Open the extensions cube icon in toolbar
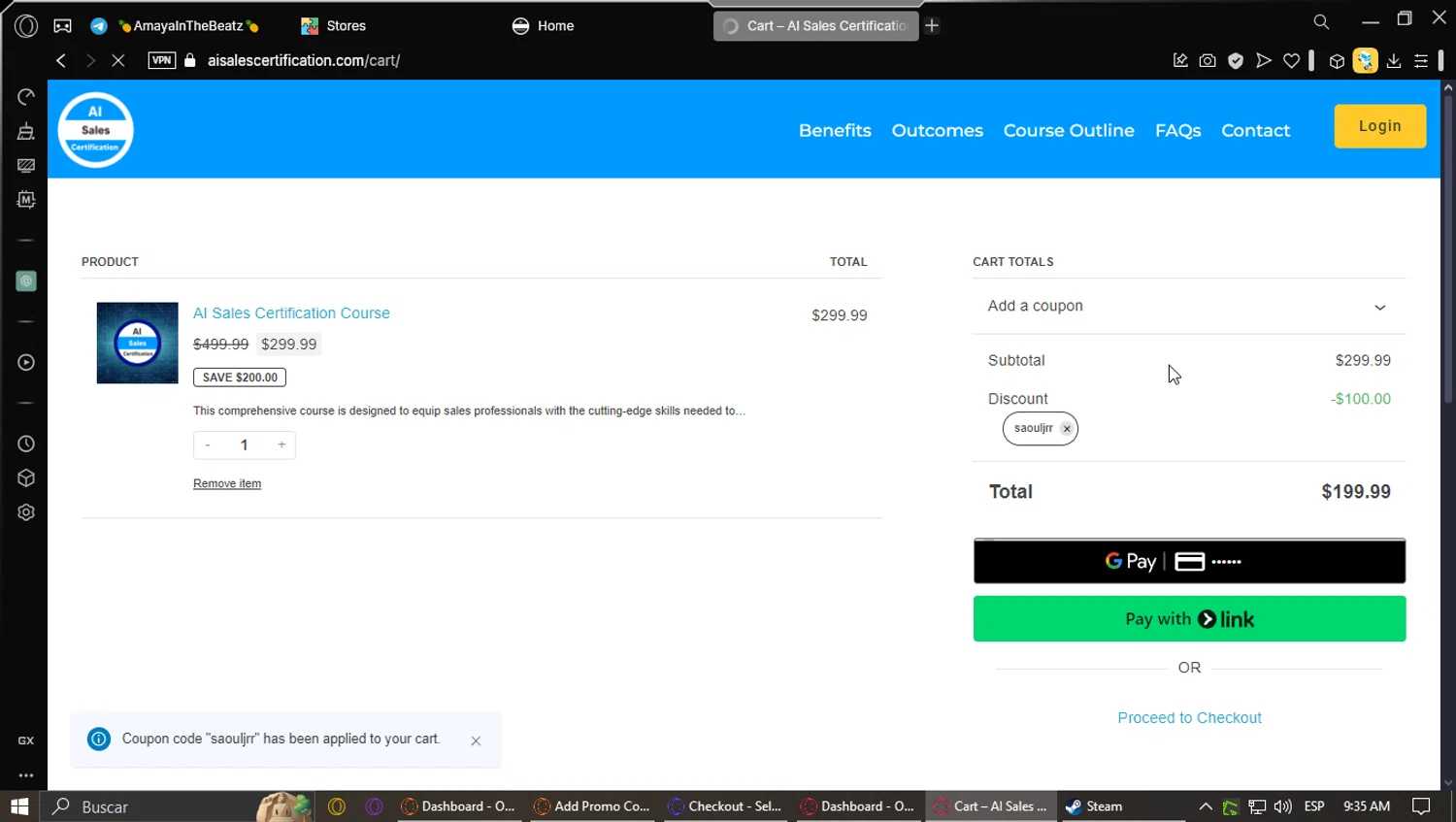This screenshot has width=1456, height=822. pyautogui.click(x=1337, y=61)
